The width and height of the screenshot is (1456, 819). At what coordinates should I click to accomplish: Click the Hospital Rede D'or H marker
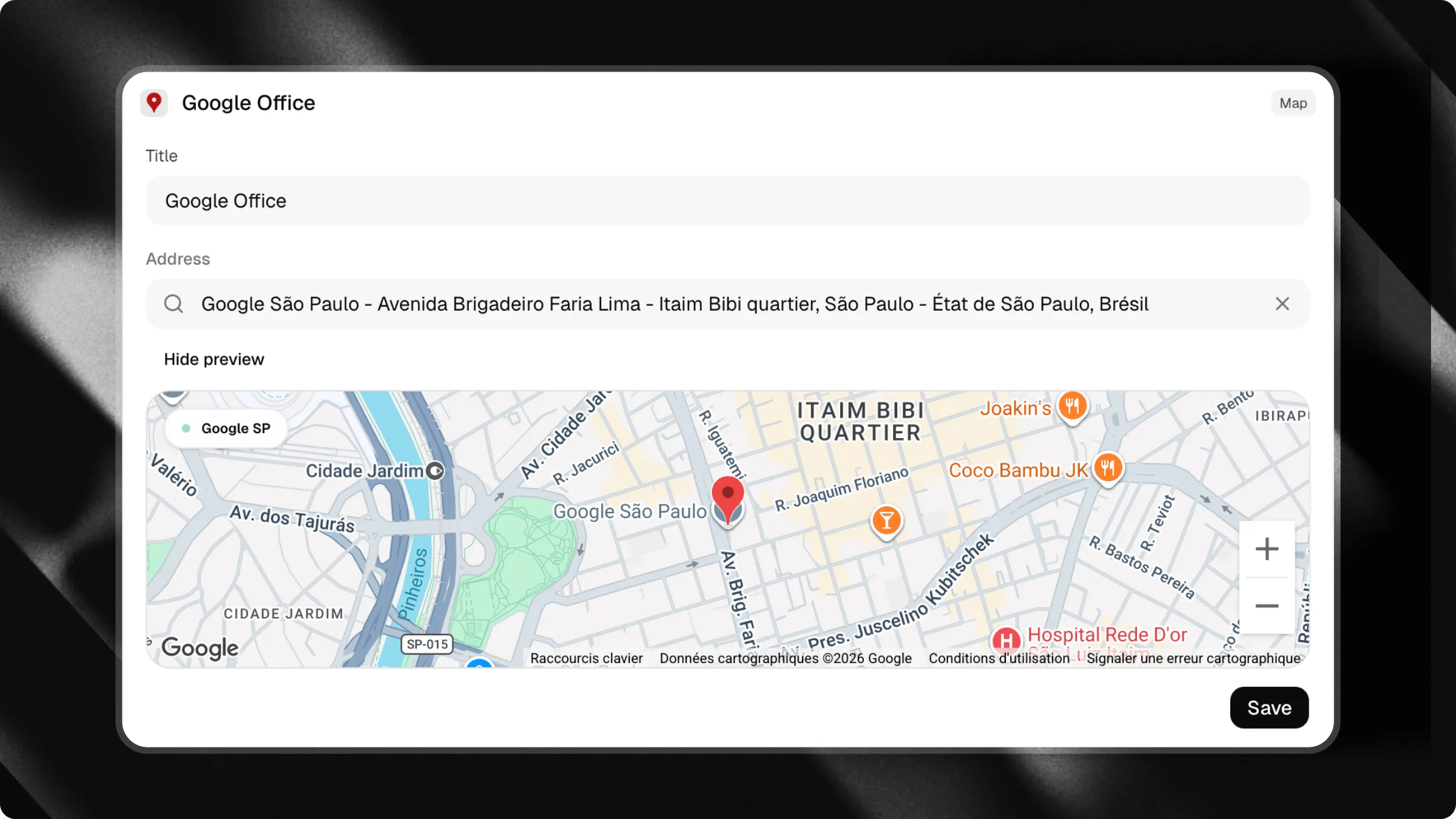(x=1006, y=640)
